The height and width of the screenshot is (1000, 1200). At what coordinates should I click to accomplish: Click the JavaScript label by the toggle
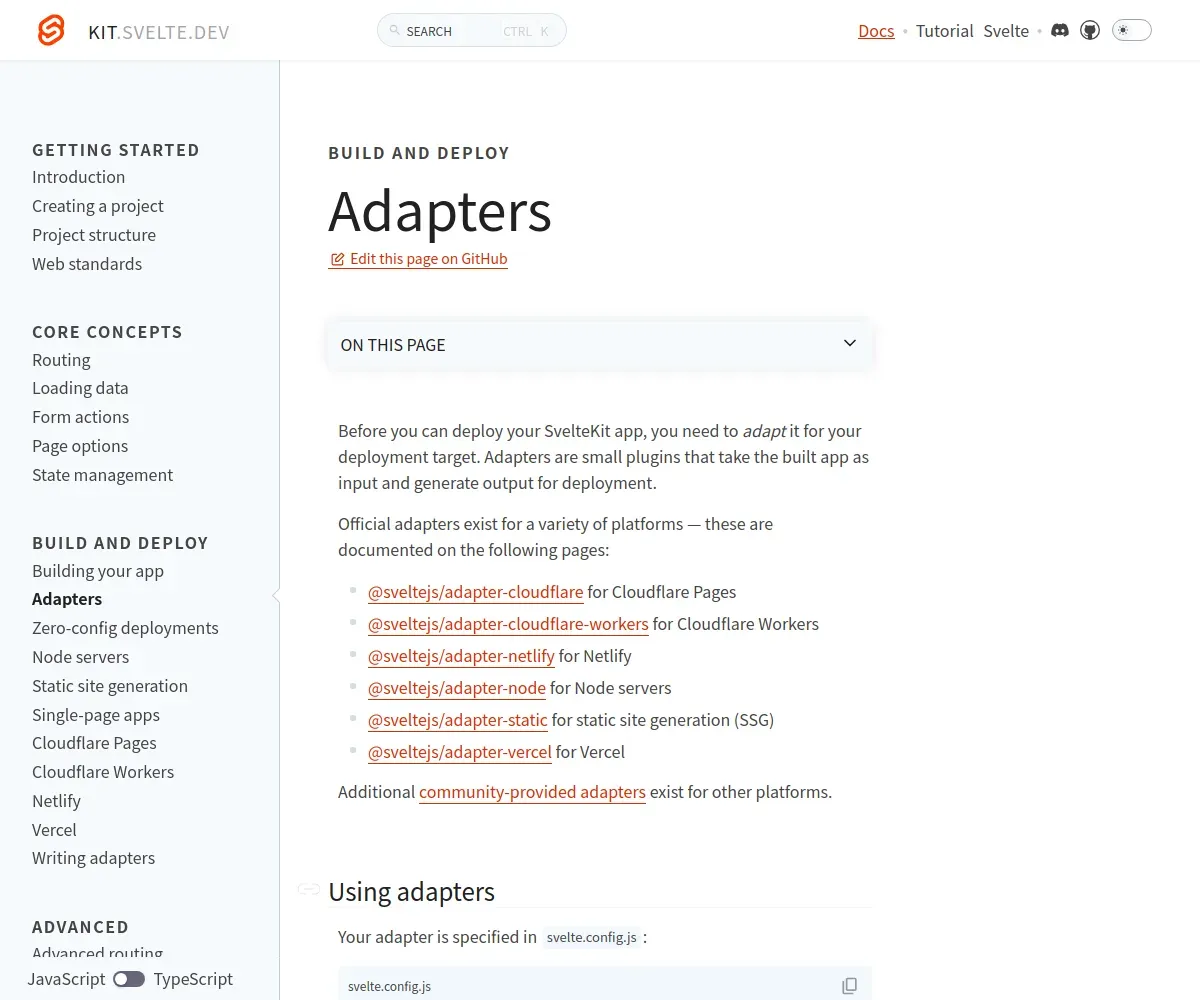point(66,979)
